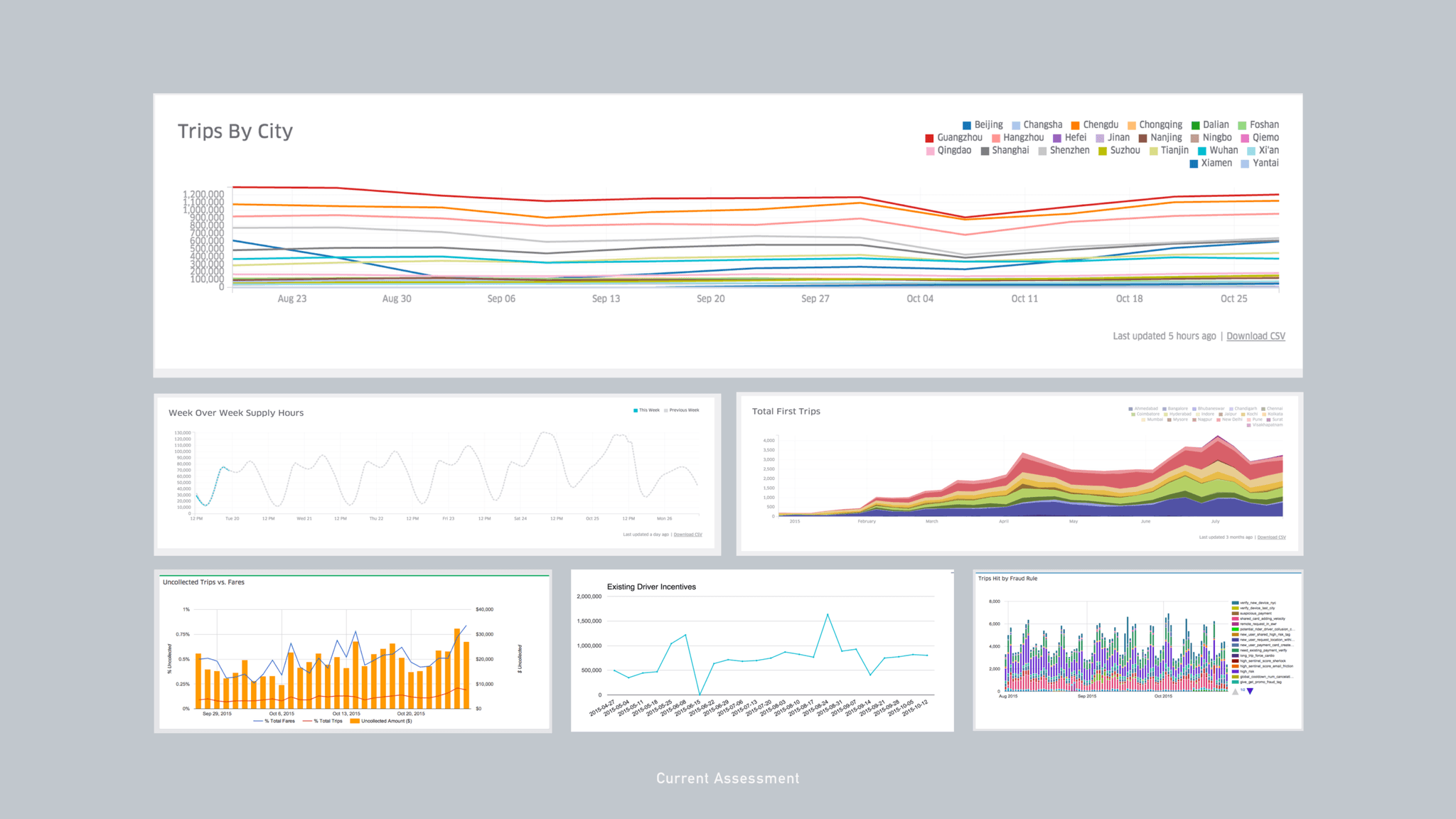Toggle Chengdu legend entry
The width and height of the screenshot is (1456, 819).
pyautogui.click(x=1095, y=124)
